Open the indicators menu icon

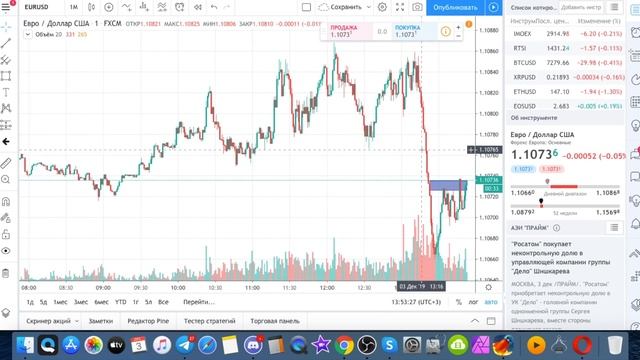127,7
